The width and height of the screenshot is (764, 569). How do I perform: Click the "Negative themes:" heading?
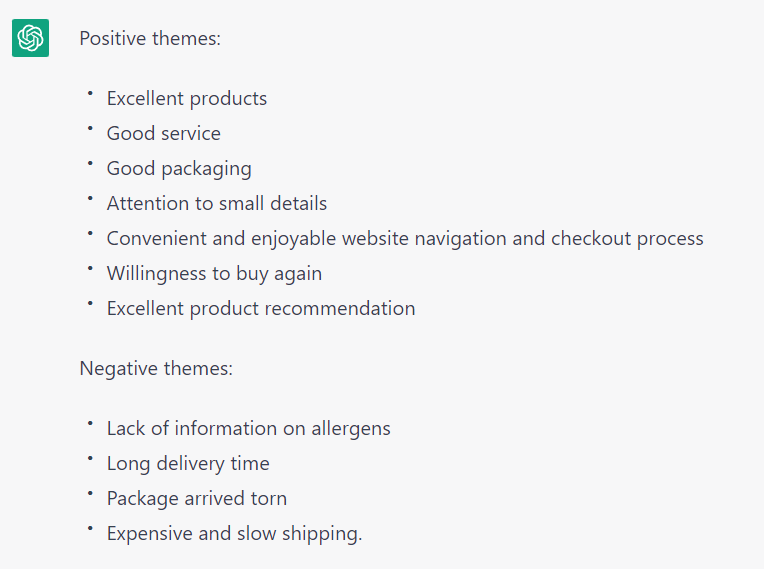156,369
